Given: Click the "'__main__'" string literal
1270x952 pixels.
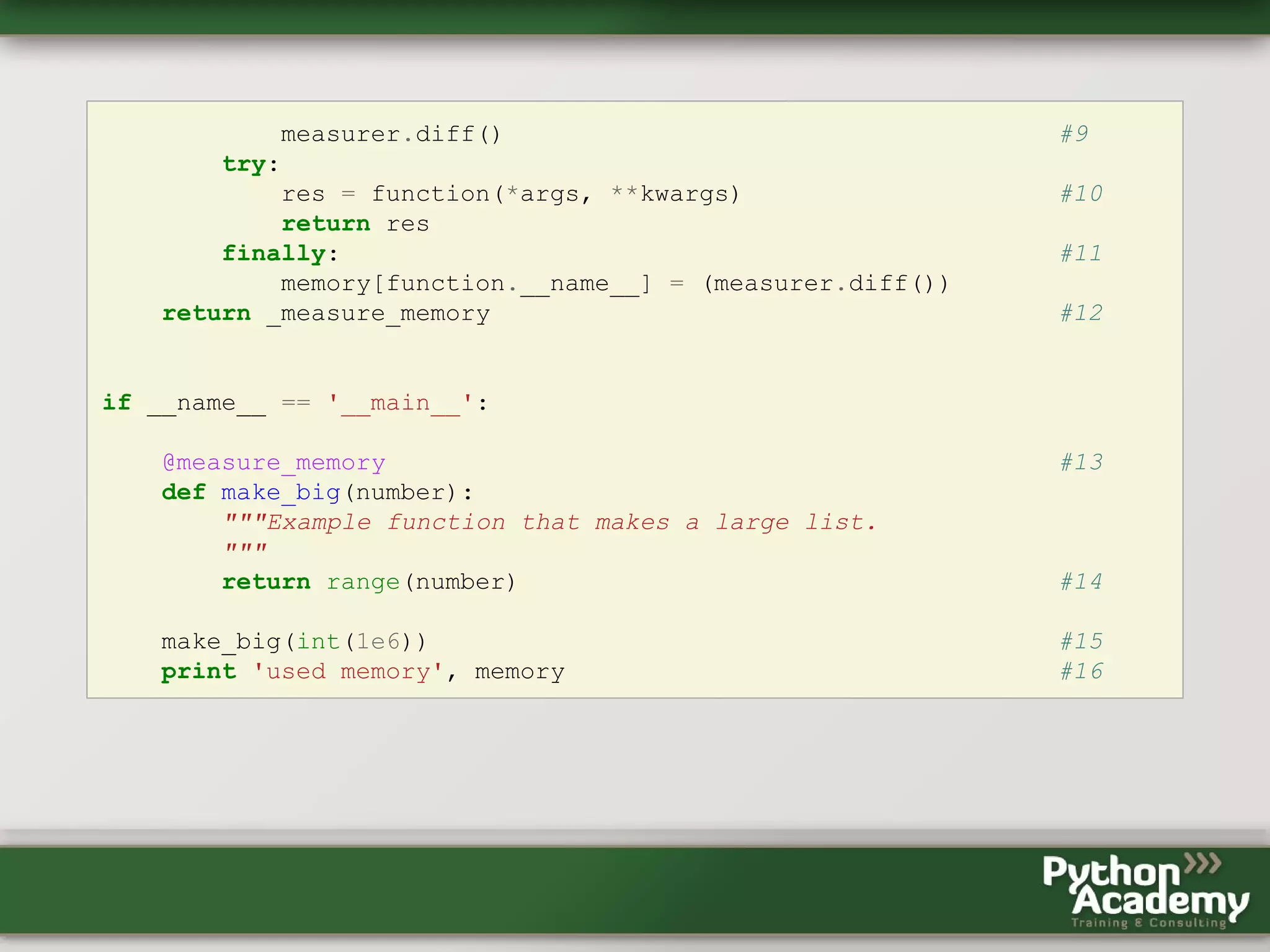Looking at the screenshot, I should click(x=401, y=403).
